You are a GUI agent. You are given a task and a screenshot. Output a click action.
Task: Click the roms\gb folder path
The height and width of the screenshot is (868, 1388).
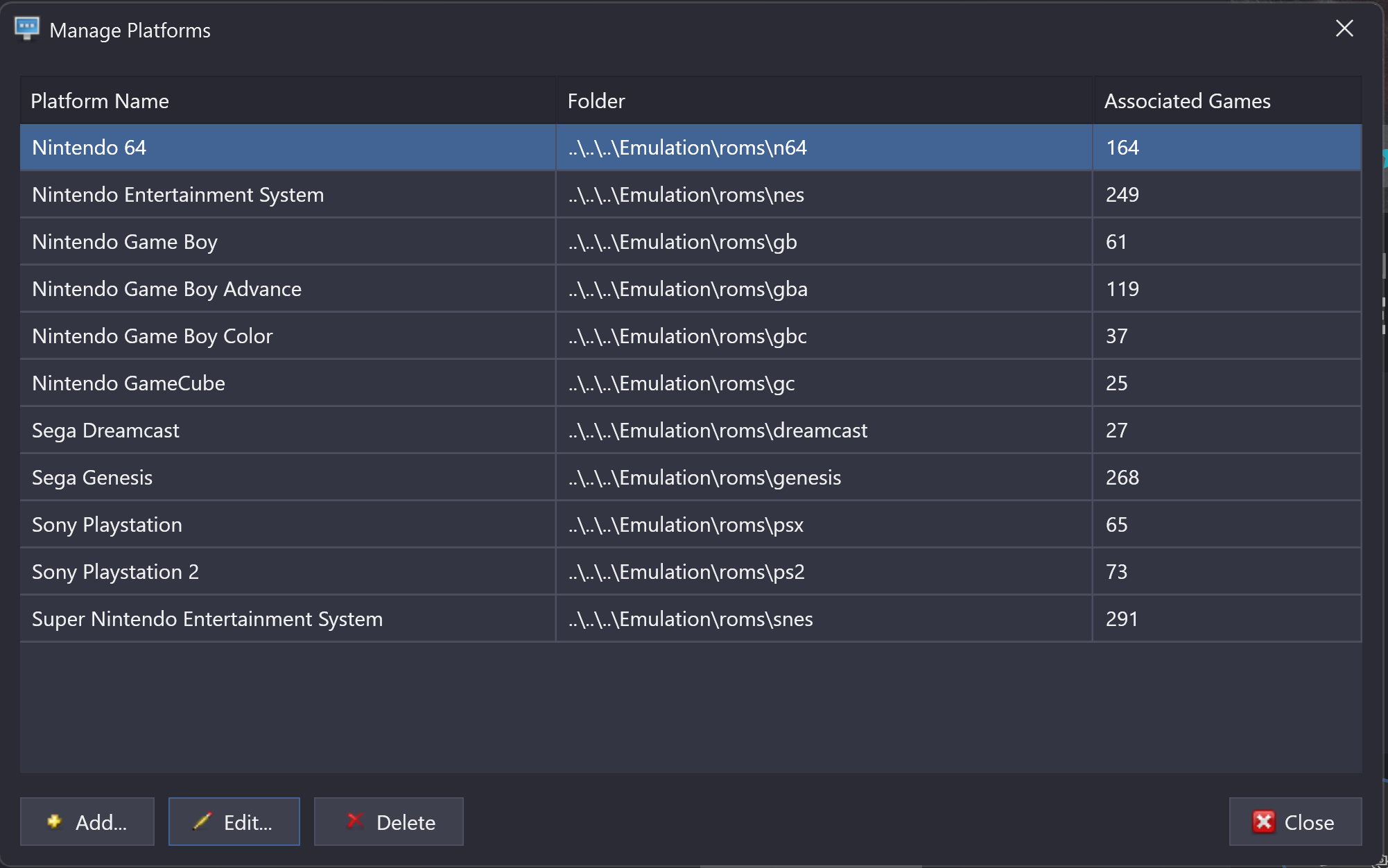824,242
